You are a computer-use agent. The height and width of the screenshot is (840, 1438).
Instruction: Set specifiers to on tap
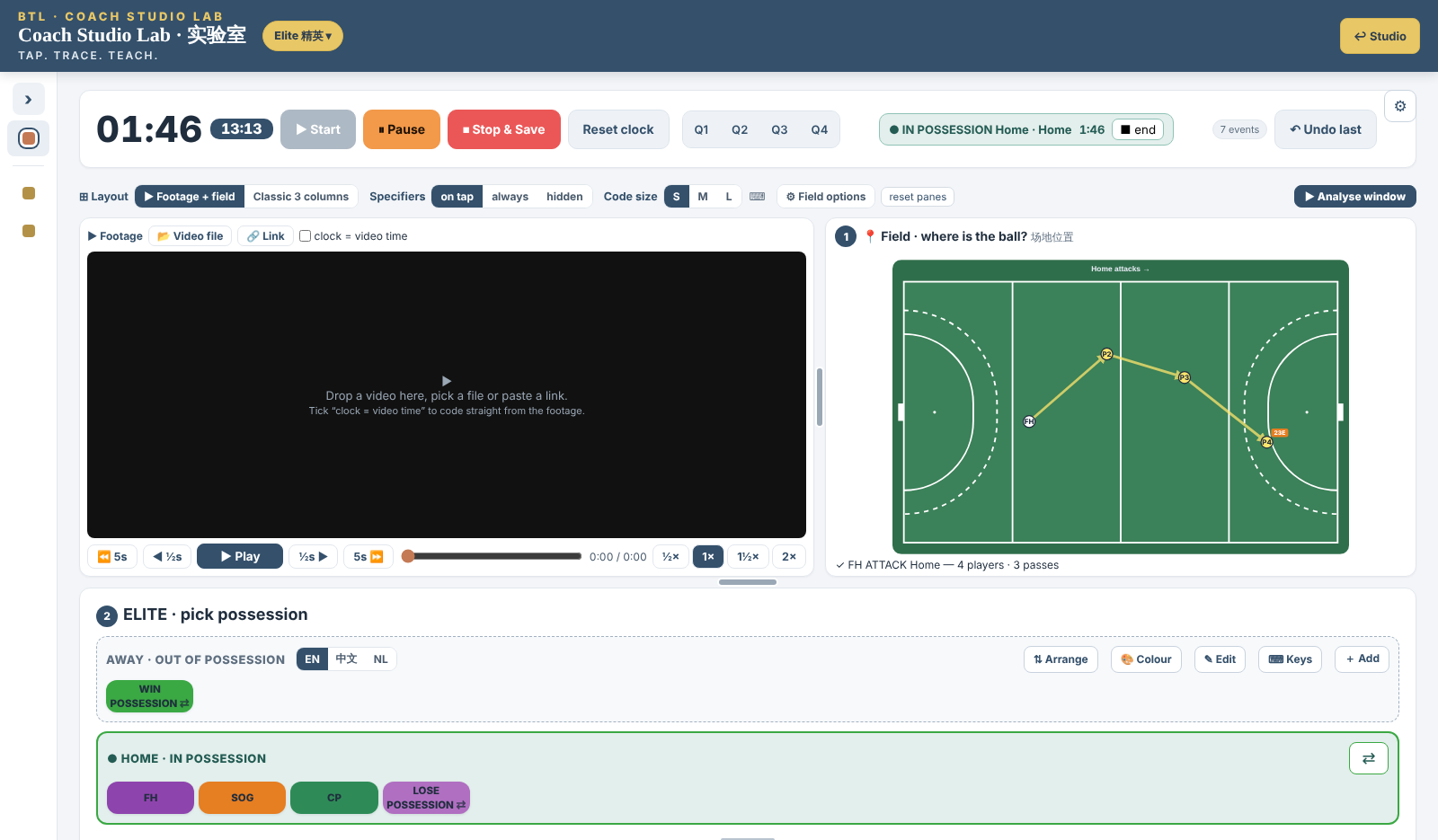pos(457,196)
